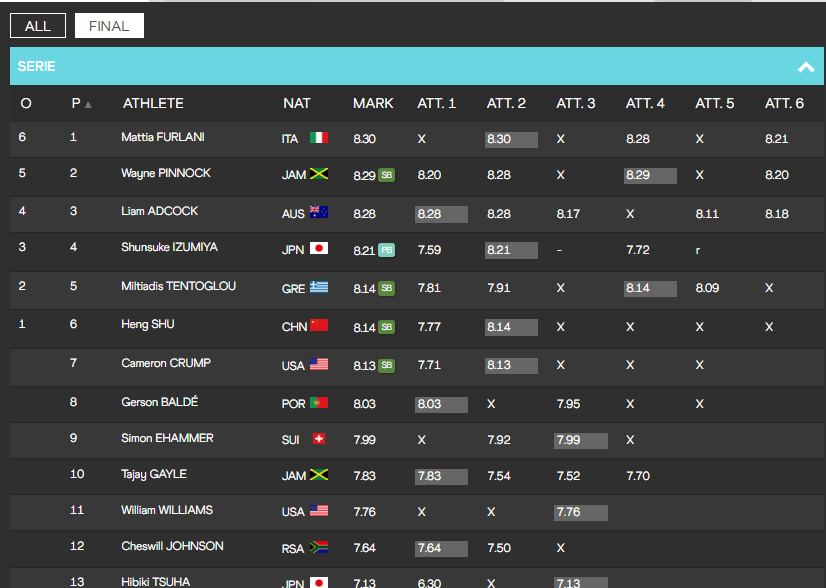Open athlete Shunsuke IZUMIYA
The width and height of the screenshot is (826, 588).
point(169,247)
